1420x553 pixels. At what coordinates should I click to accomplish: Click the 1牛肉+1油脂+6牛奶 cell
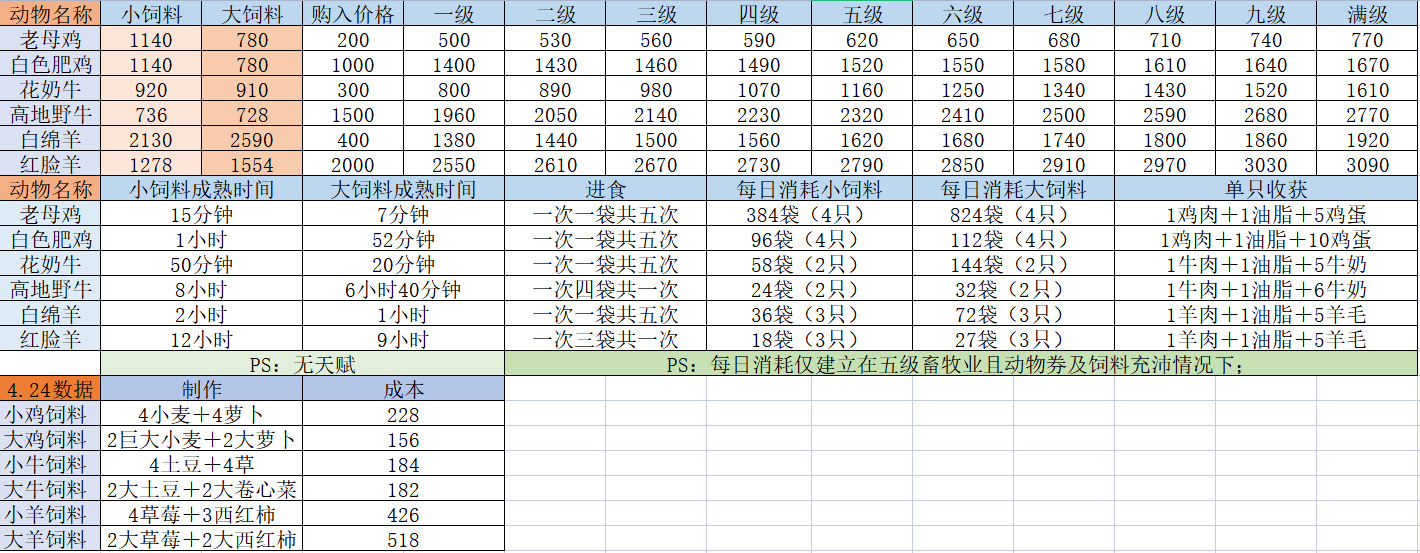pyautogui.click(x=1266, y=289)
